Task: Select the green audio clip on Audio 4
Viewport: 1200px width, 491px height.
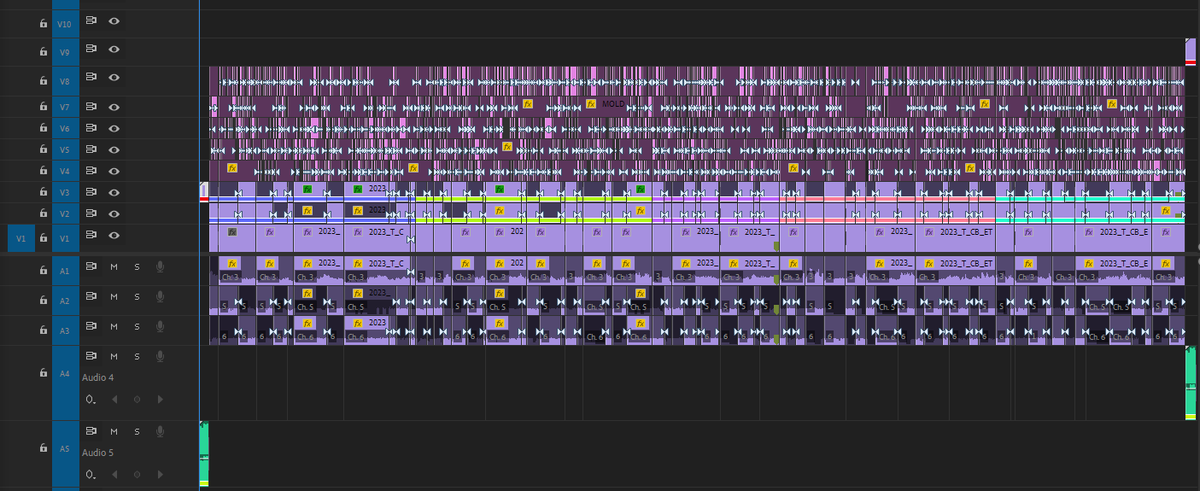Action: pyautogui.click(x=1190, y=383)
